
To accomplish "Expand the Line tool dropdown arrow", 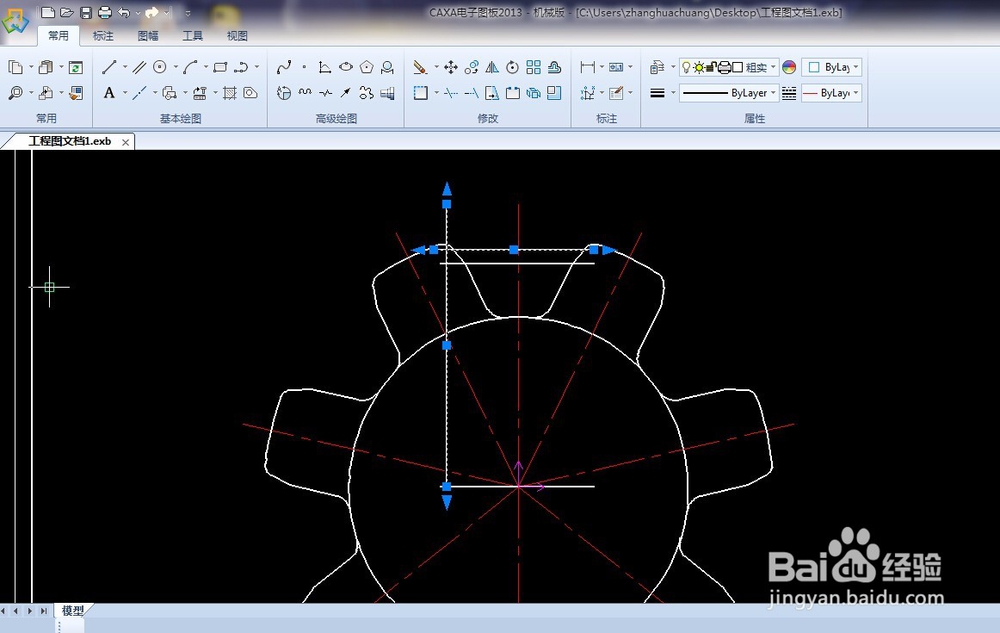I will [x=124, y=67].
